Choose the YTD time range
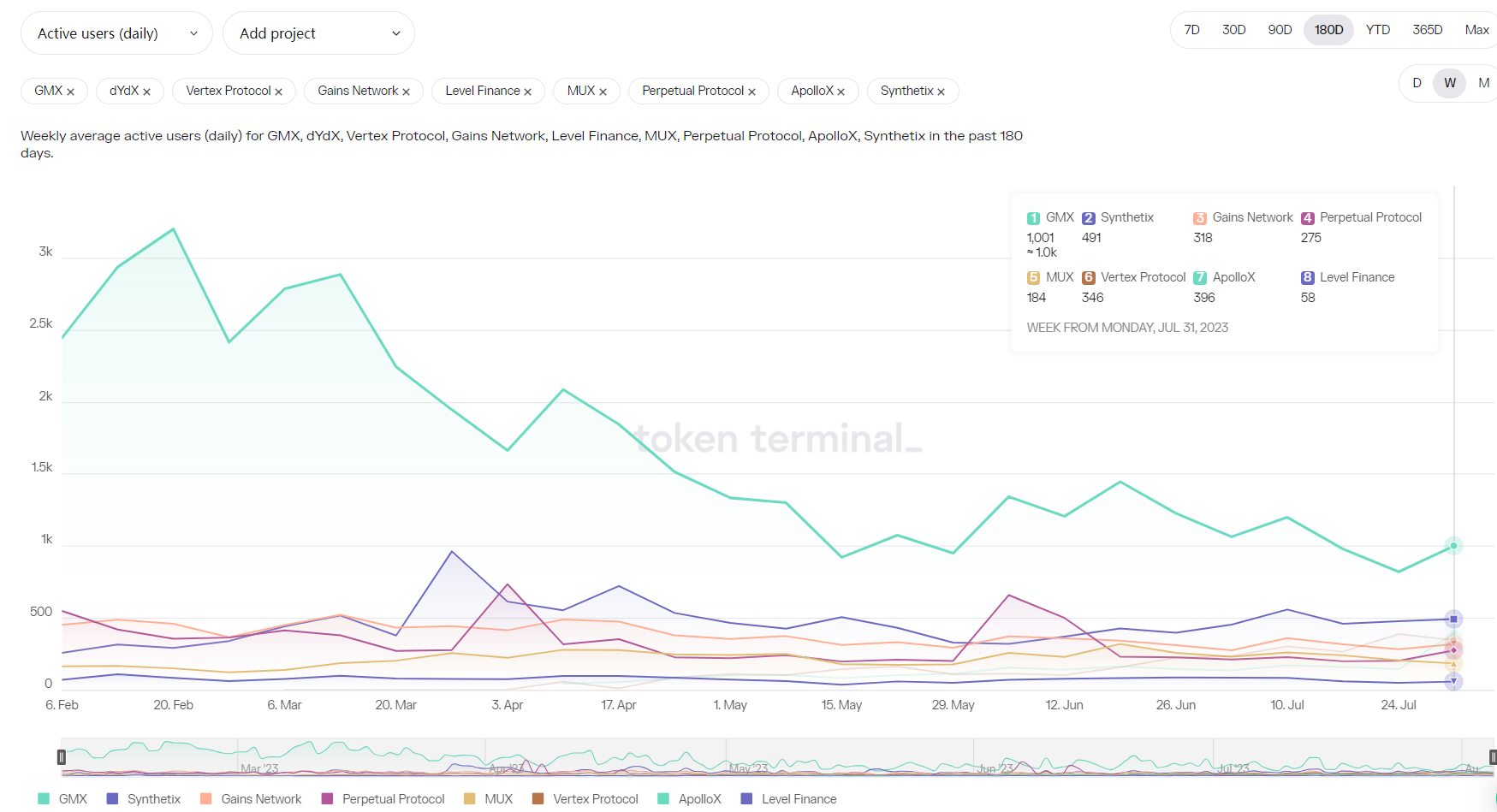Viewport: 1497px width, 812px height. pyautogui.click(x=1377, y=30)
